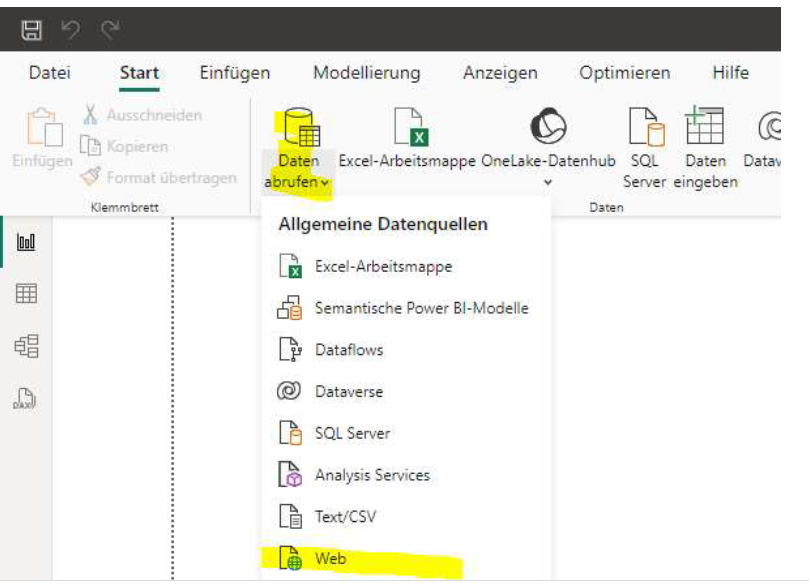The height and width of the screenshot is (584, 809).
Task: Open the Report view in sidebar
Action: [x=26, y=241]
